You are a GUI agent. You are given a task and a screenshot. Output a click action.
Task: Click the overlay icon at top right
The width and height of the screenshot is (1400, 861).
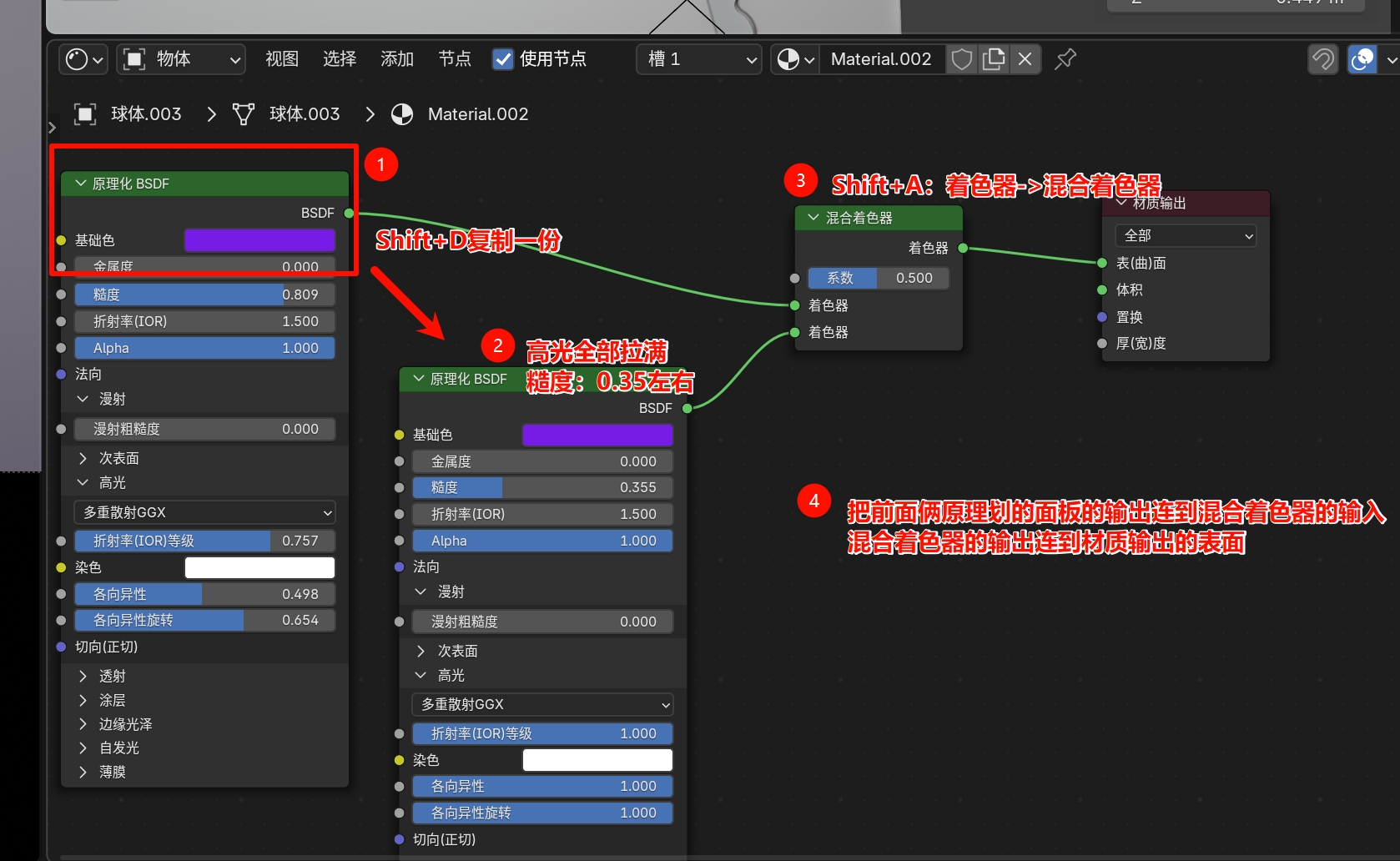pos(1362,59)
